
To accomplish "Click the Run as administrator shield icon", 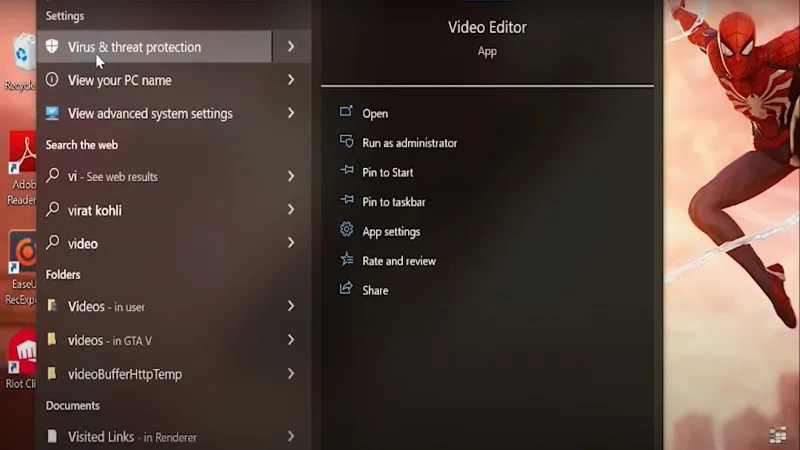I will click(346, 141).
